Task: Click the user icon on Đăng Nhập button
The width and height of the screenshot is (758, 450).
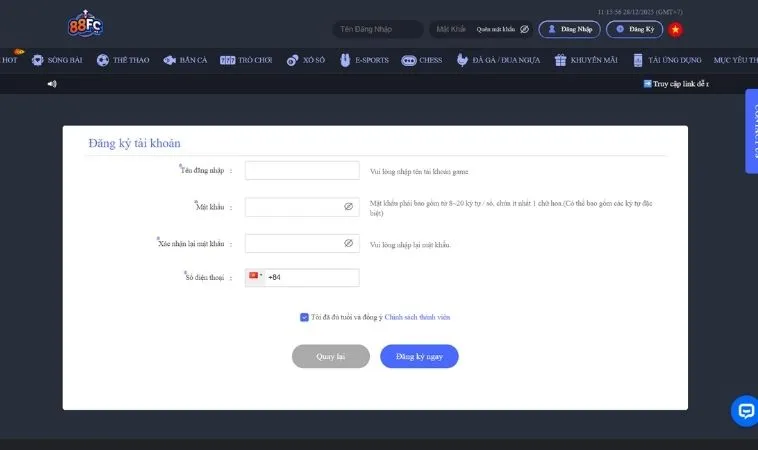Action: pyautogui.click(x=552, y=29)
